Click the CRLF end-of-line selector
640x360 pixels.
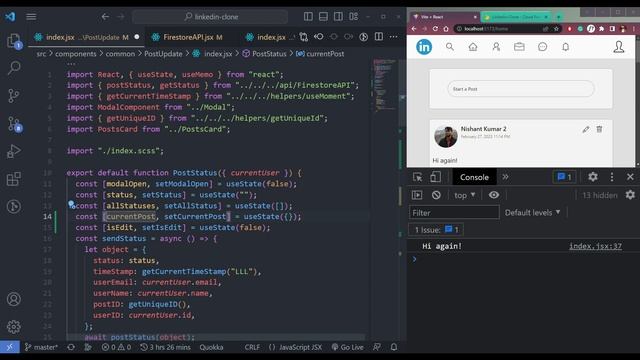click(x=252, y=347)
